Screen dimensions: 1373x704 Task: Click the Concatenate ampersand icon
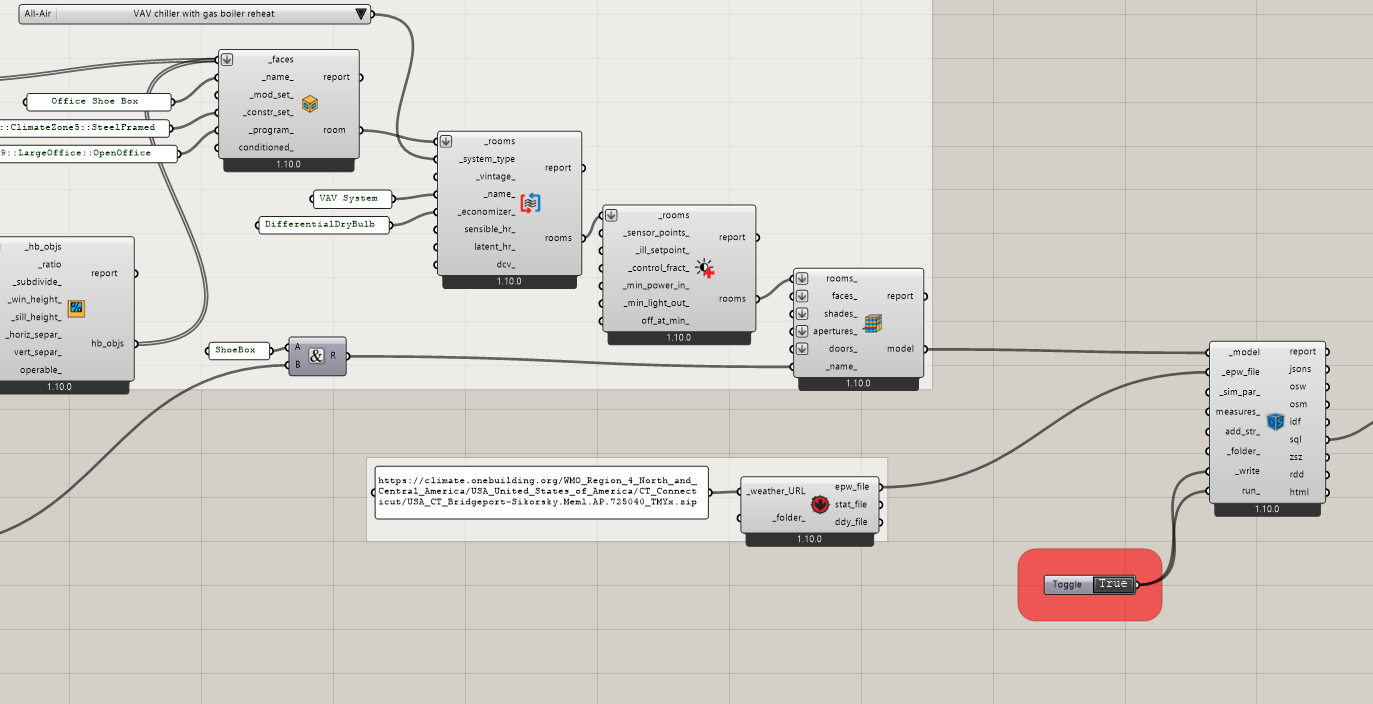tap(317, 356)
